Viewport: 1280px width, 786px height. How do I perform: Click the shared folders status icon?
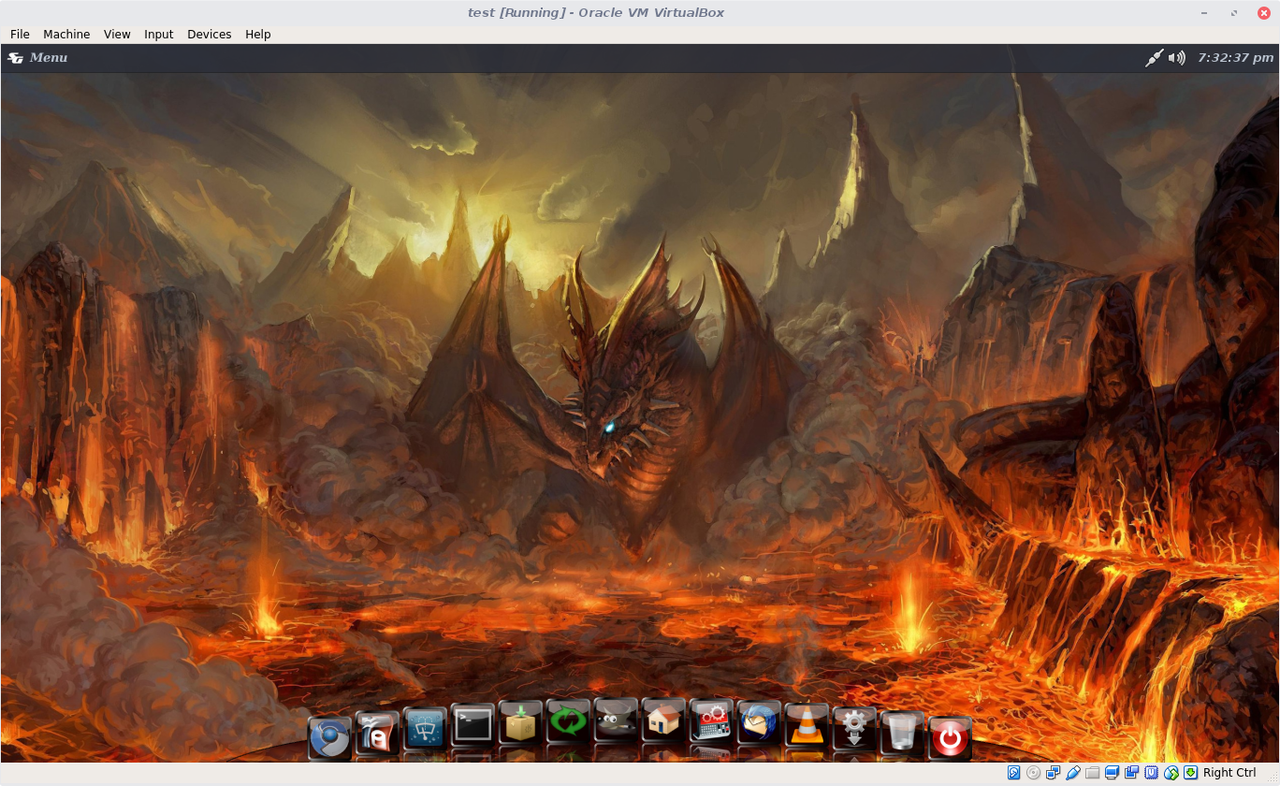pos(1092,773)
